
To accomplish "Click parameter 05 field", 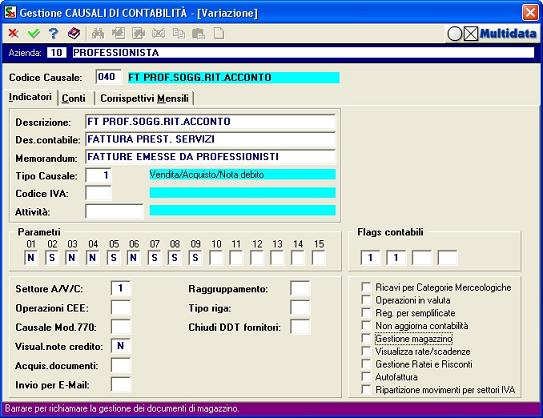I will click(x=113, y=258).
